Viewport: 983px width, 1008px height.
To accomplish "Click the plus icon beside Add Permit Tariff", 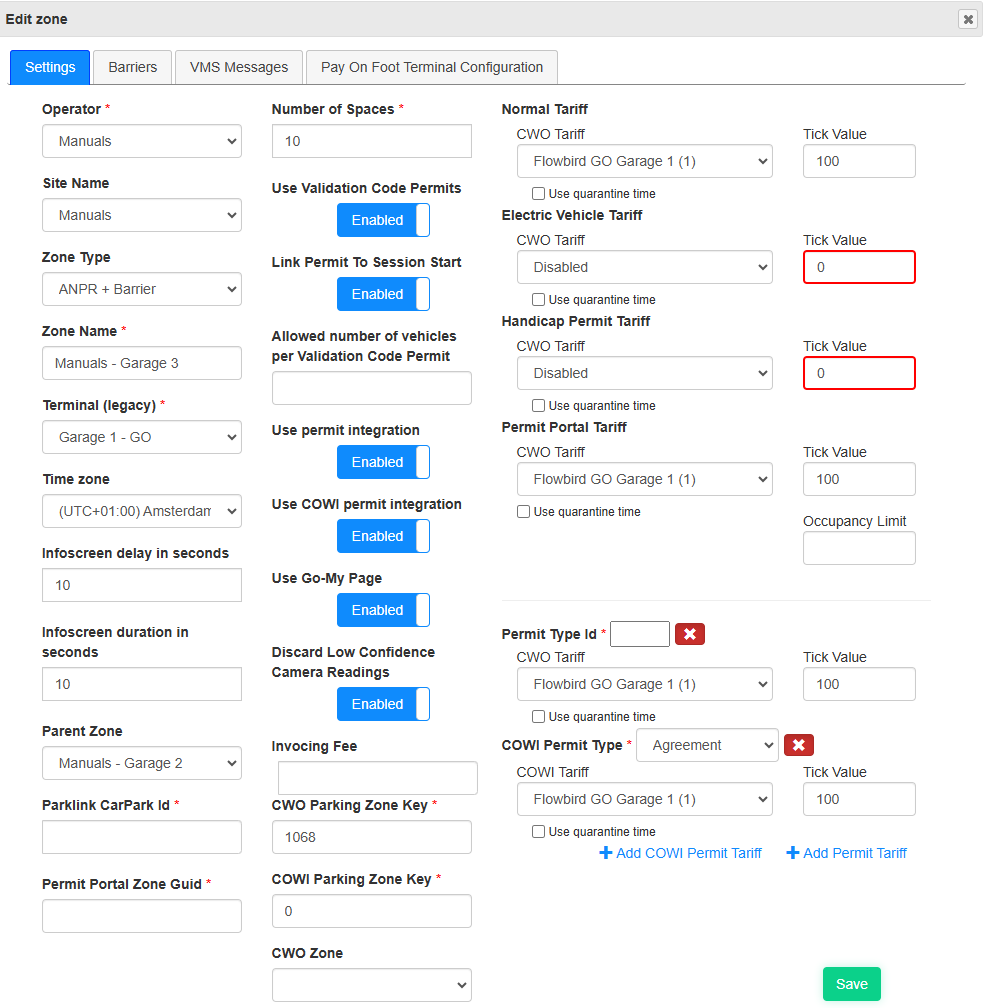I will point(793,853).
